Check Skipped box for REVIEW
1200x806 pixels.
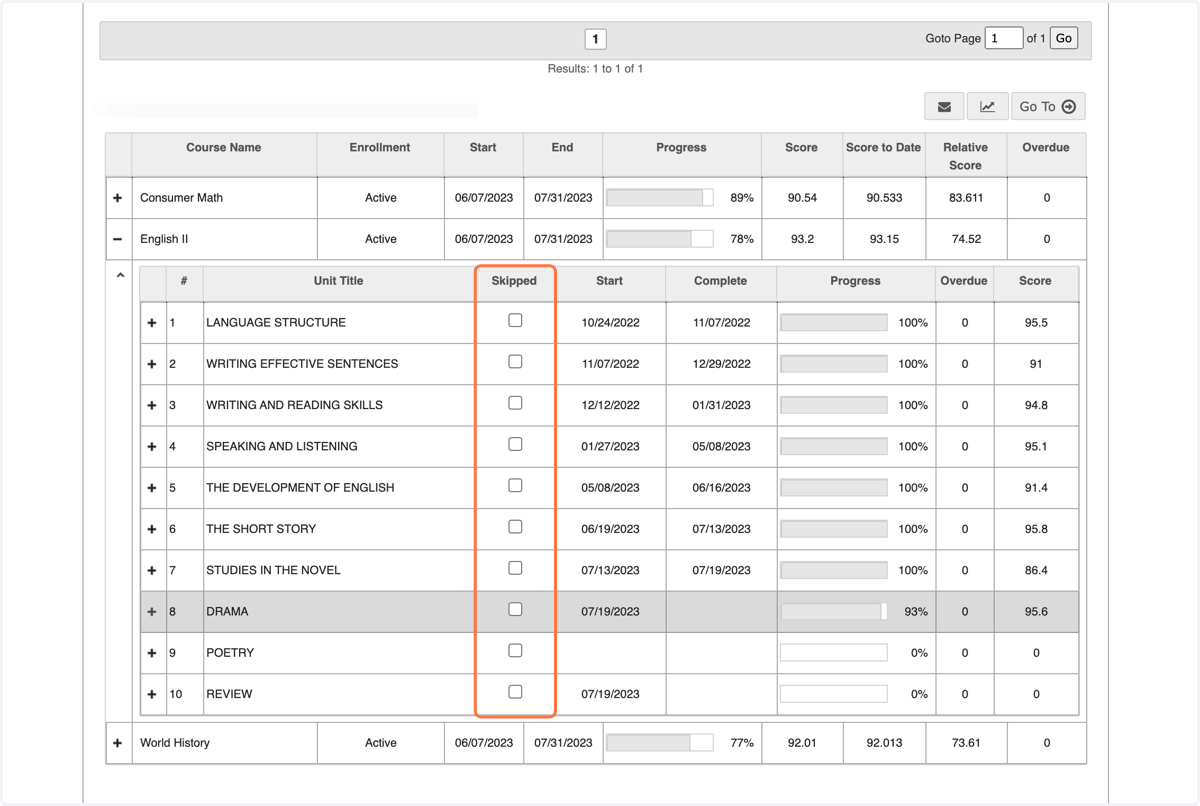pos(515,691)
